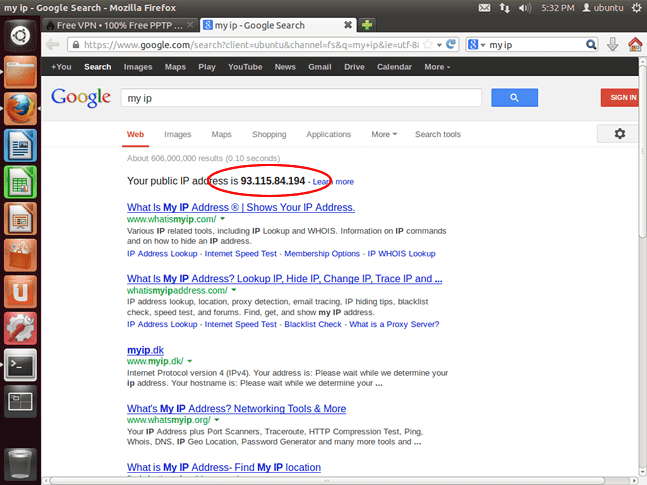This screenshot has height=485, width=647.
Task: Switch to the Maps results tab
Action: click(222, 134)
